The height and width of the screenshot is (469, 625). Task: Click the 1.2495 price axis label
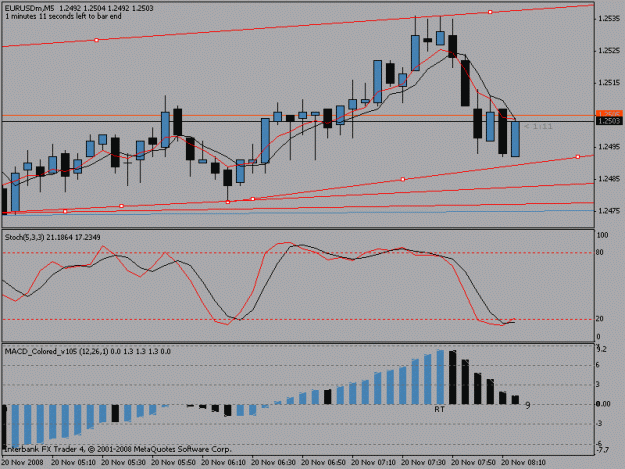tap(609, 147)
